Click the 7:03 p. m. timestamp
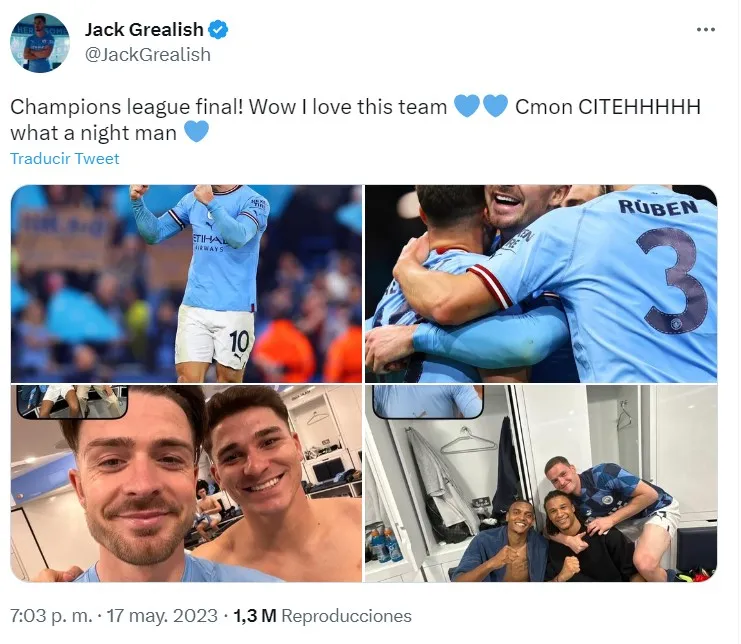Image resolution: width=741 pixels, height=644 pixels. click(52, 616)
